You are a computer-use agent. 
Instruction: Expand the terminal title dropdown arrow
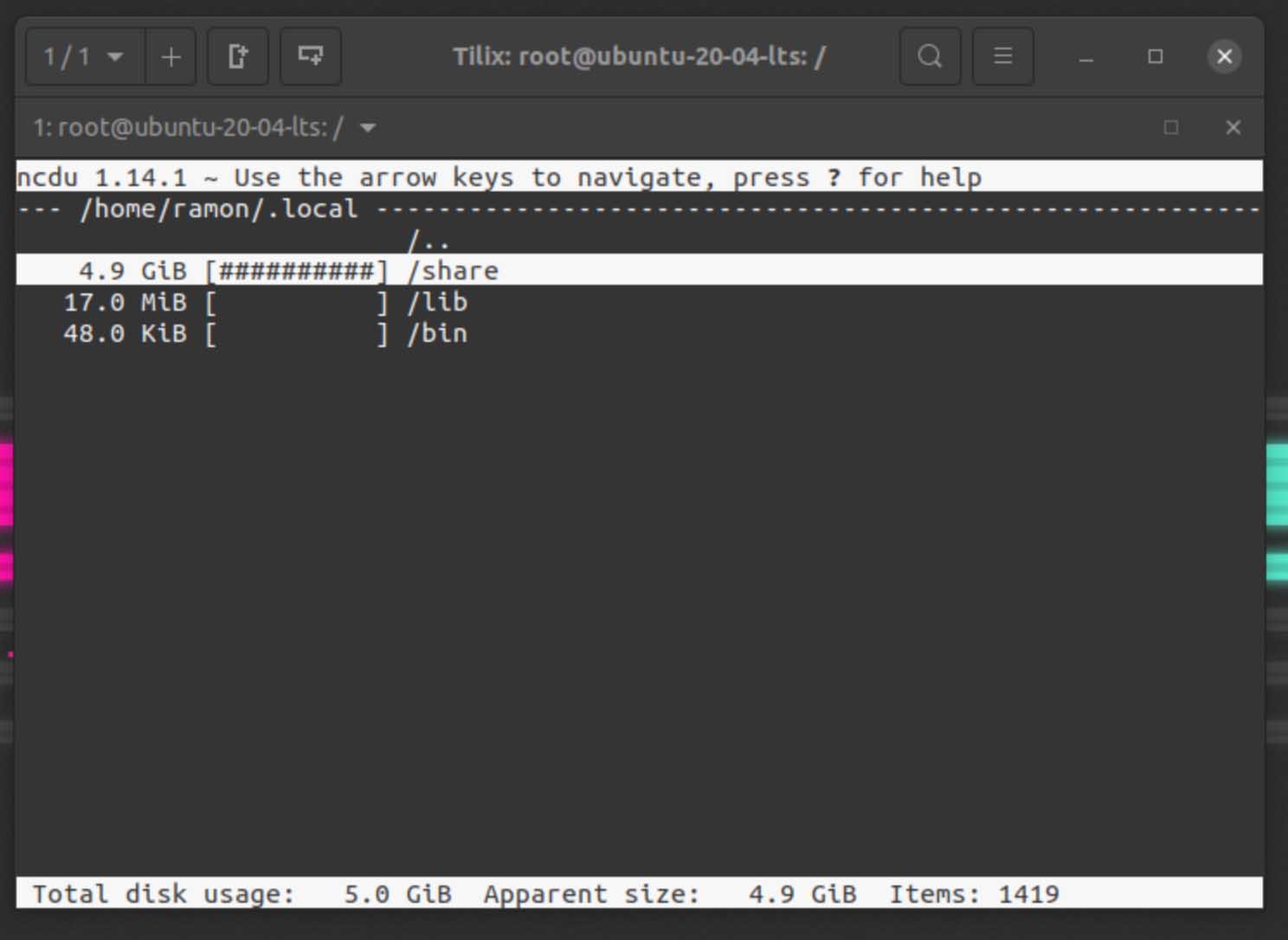[x=368, y=128]
